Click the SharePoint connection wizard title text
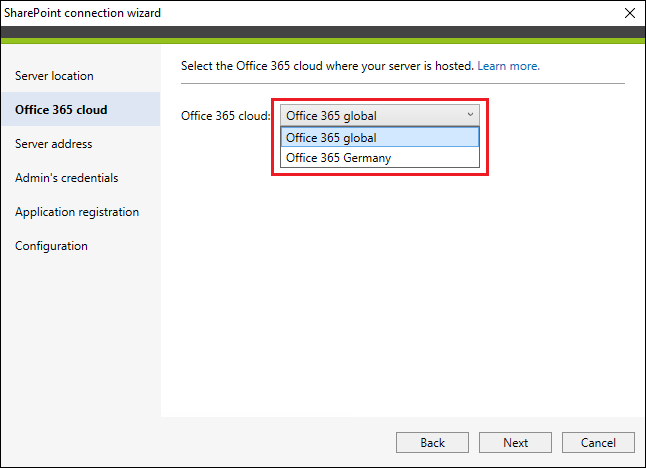The height and width of the screenshot is (468, 646). coord(82,13)
